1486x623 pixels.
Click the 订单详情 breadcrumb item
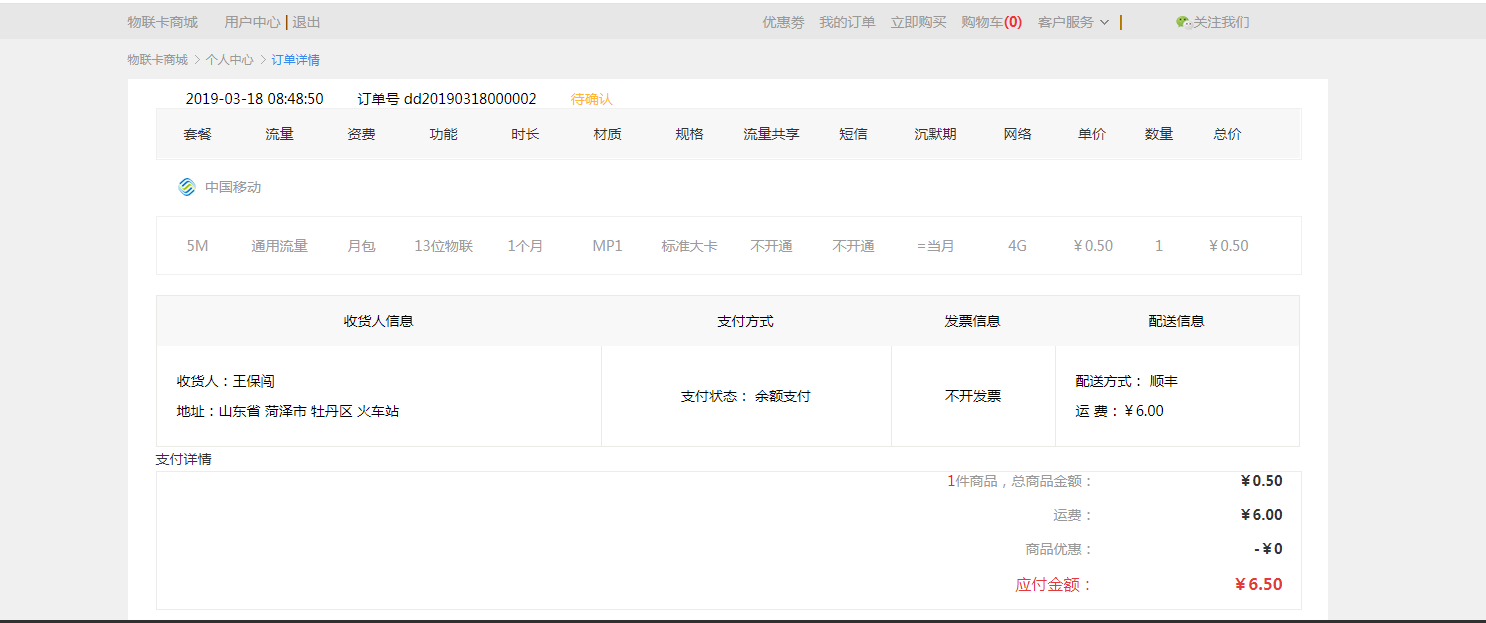(296, 60)
